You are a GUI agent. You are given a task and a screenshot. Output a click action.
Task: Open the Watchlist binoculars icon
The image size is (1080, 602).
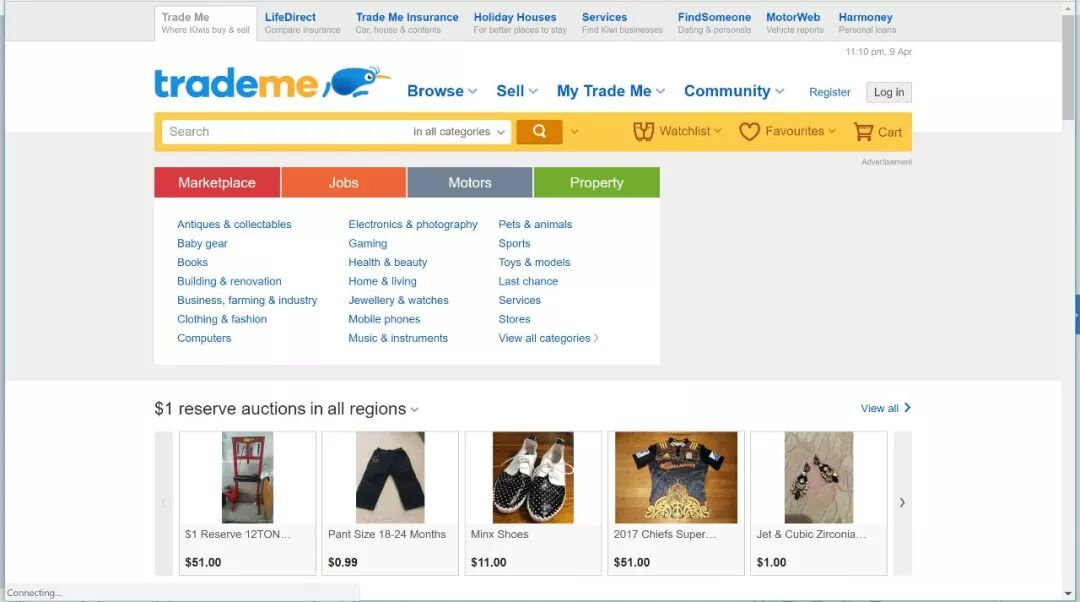[643, 132]
